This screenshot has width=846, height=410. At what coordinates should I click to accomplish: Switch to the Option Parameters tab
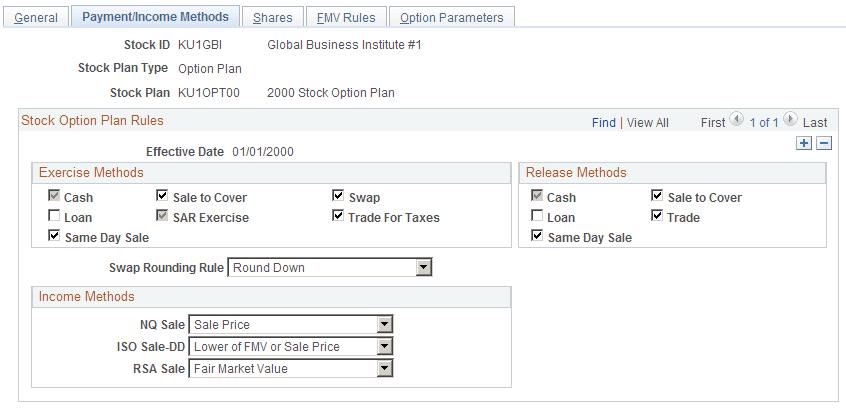pos(452,17)
